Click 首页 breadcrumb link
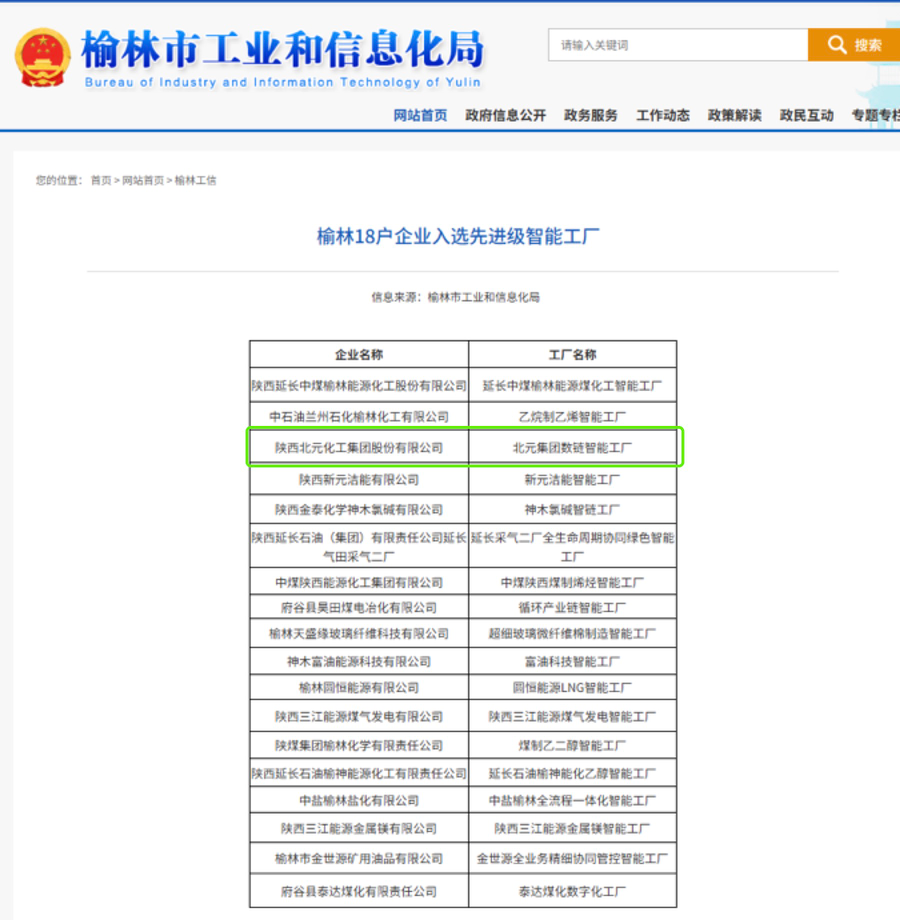 coord(101,180)
